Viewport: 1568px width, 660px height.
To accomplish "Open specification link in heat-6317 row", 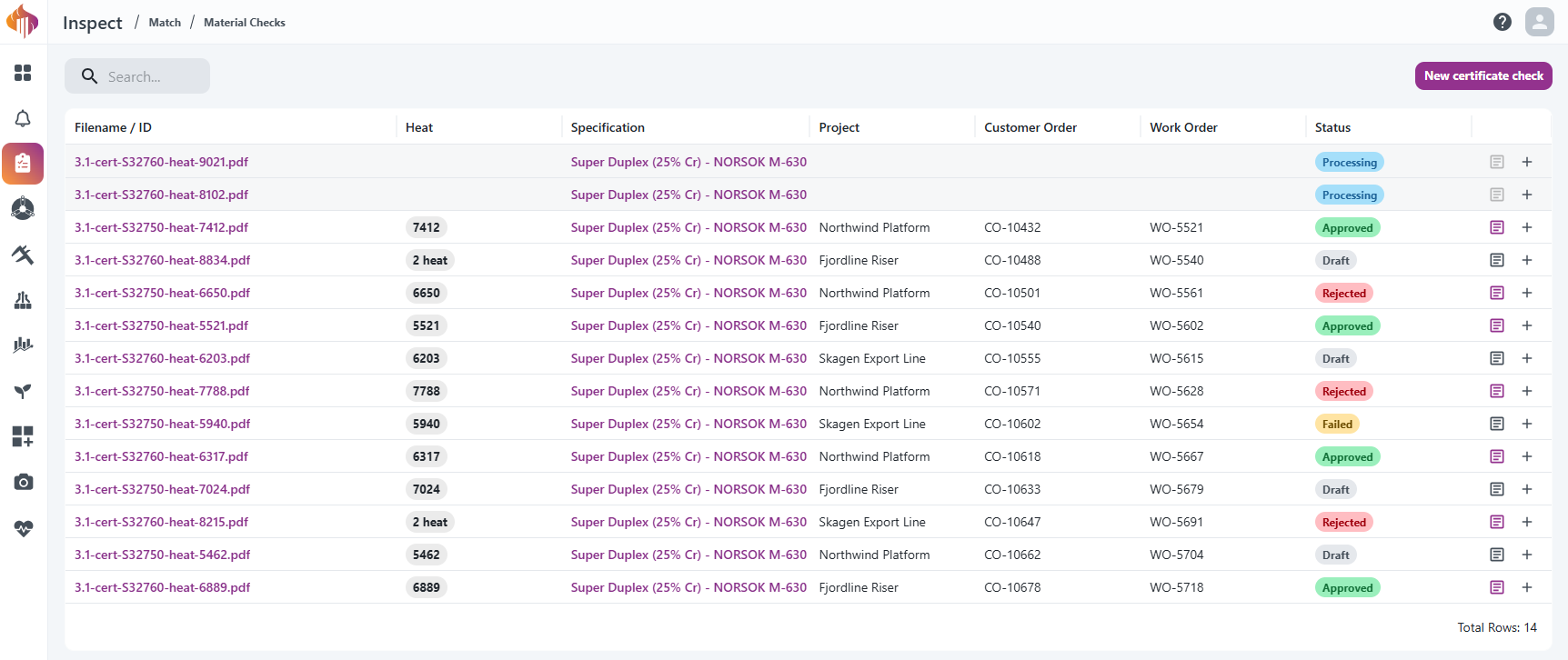I will [689, 456].
